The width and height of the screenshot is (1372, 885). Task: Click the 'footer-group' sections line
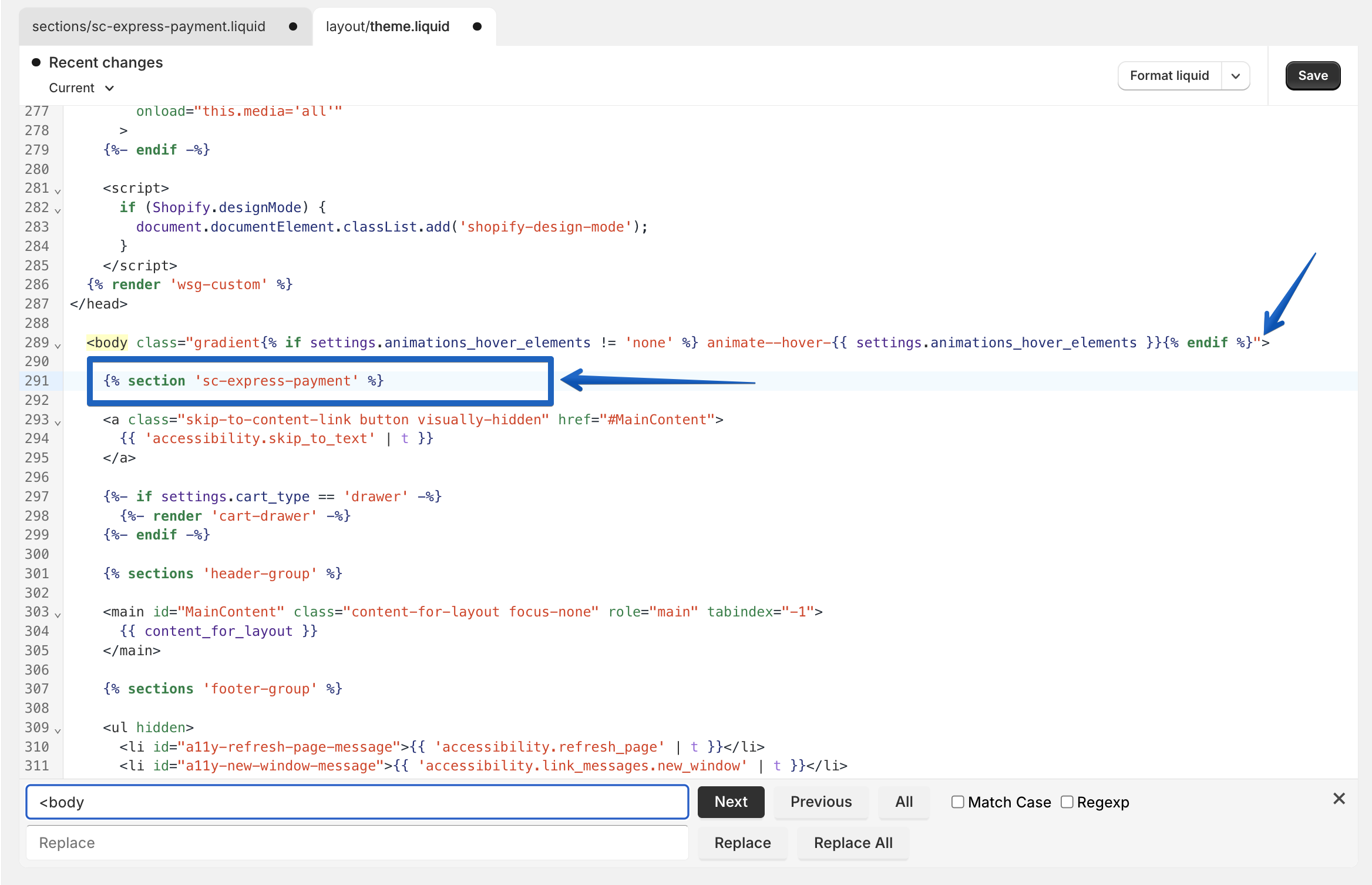pos(223,689)
